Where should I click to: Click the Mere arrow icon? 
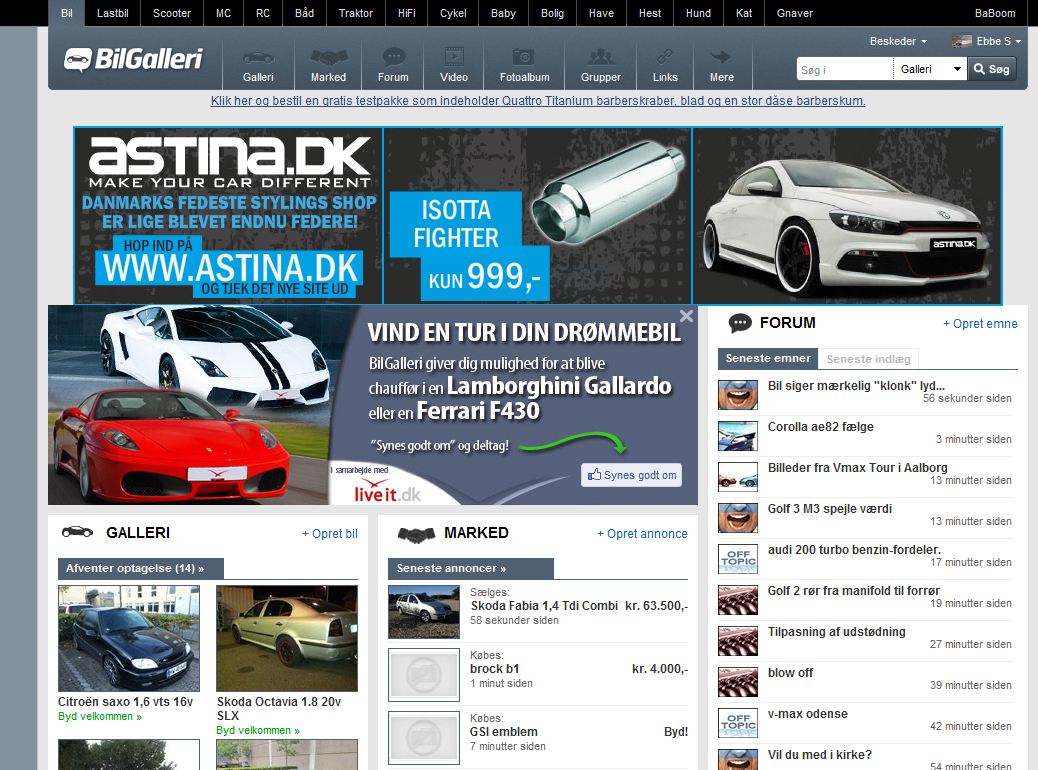point(721,58)
